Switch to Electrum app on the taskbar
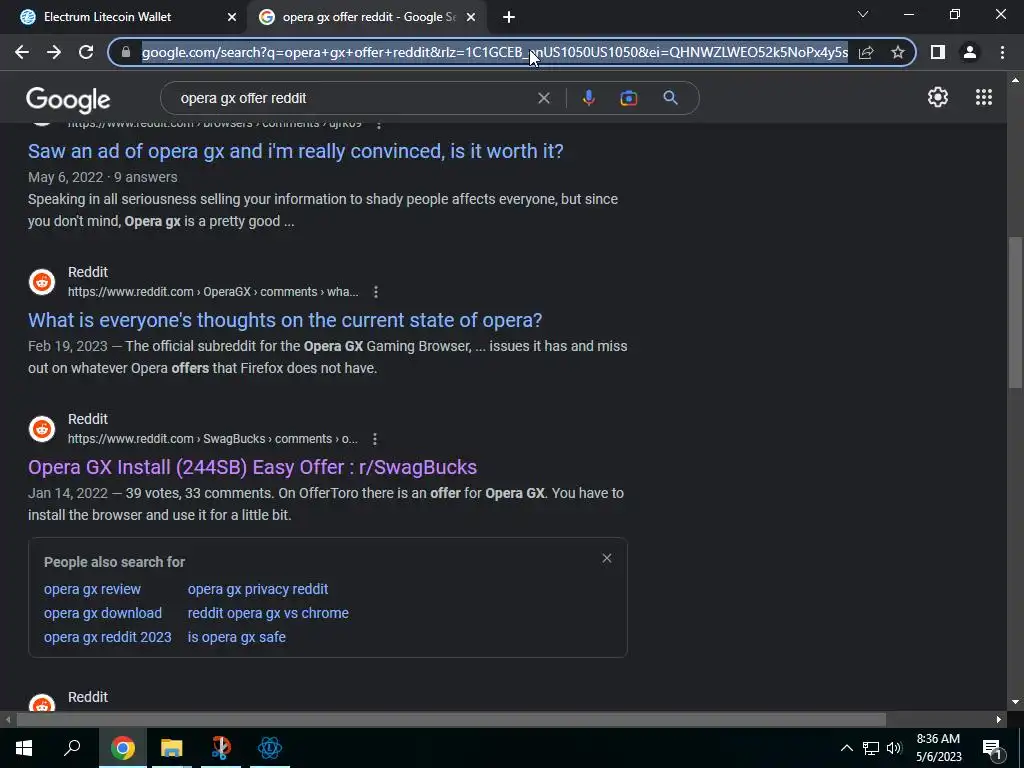Image resolution: width=1024 pixels, height=768 pixels. 270,748
